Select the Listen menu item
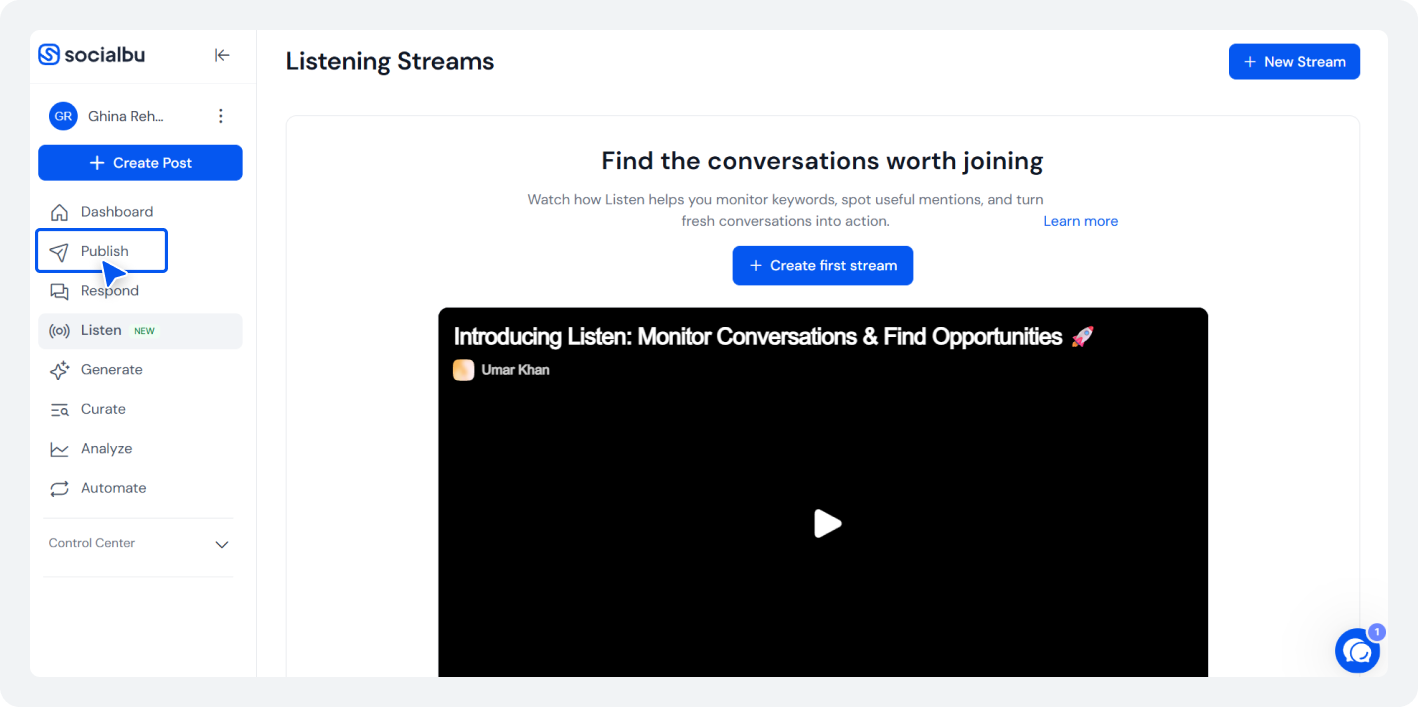 coord(140,331)
